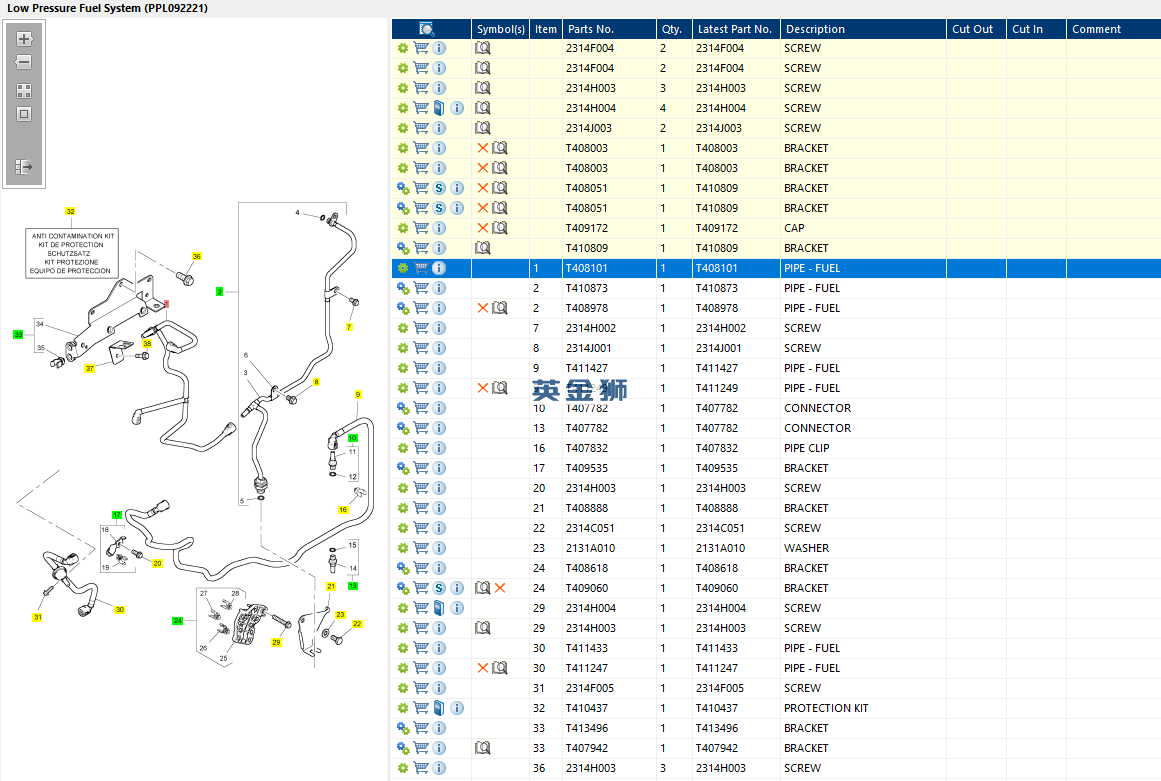The width and height of the screenshot is (1161, 781).
Task: Select part number T411427 cell
Action: 609,368
